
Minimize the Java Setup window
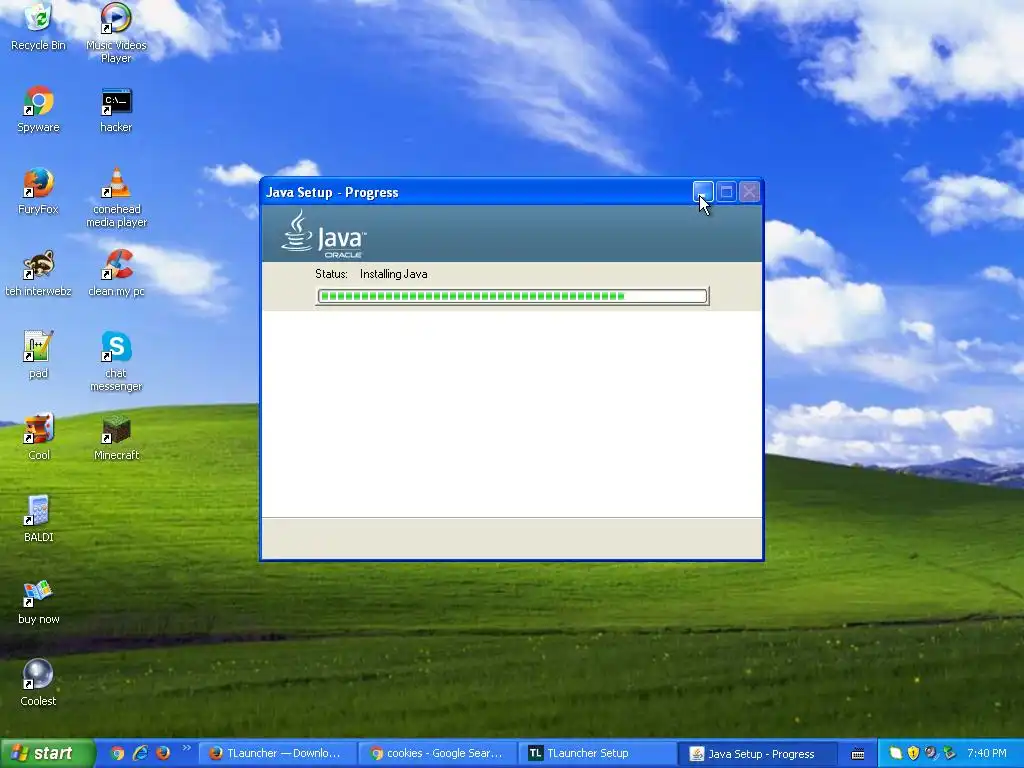tap(703, 192)
